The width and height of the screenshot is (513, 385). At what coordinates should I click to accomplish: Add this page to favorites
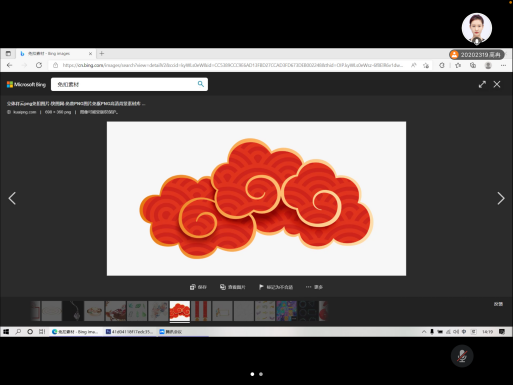coord(426,65)
